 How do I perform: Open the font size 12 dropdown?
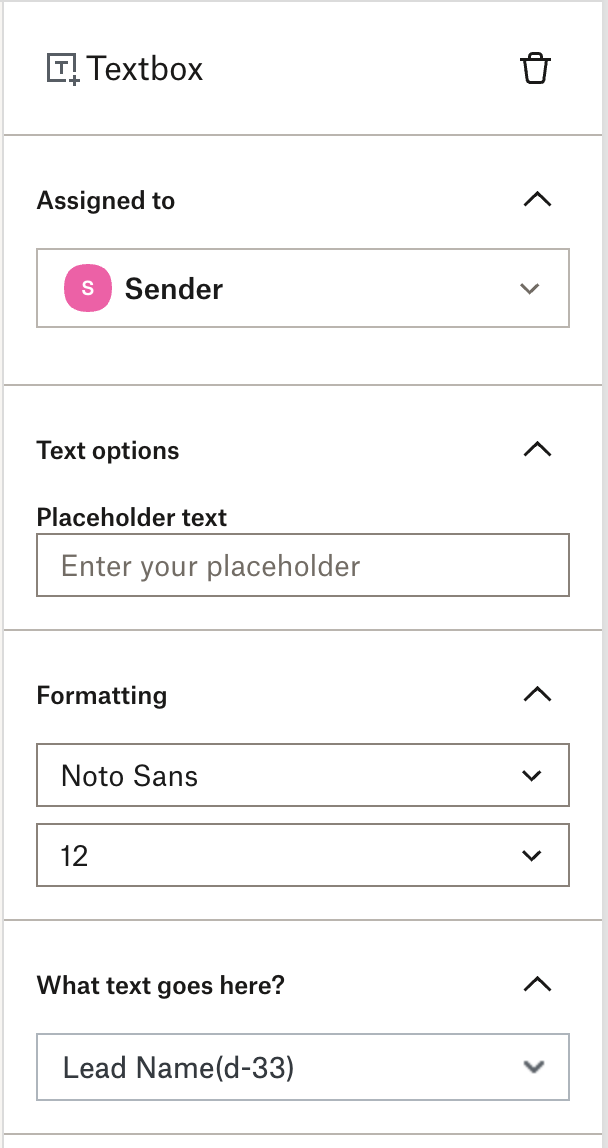pyautogui.click(x=303, y=855)
